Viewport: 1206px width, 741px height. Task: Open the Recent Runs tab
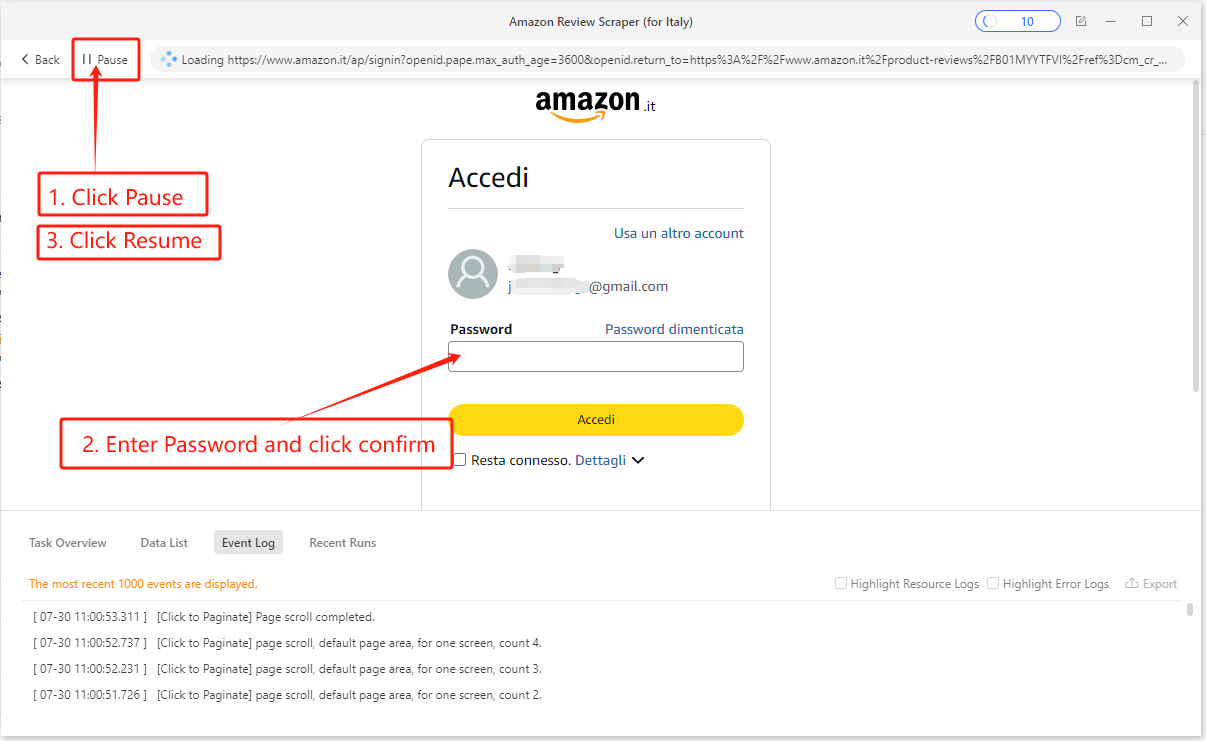coord(342,543)
